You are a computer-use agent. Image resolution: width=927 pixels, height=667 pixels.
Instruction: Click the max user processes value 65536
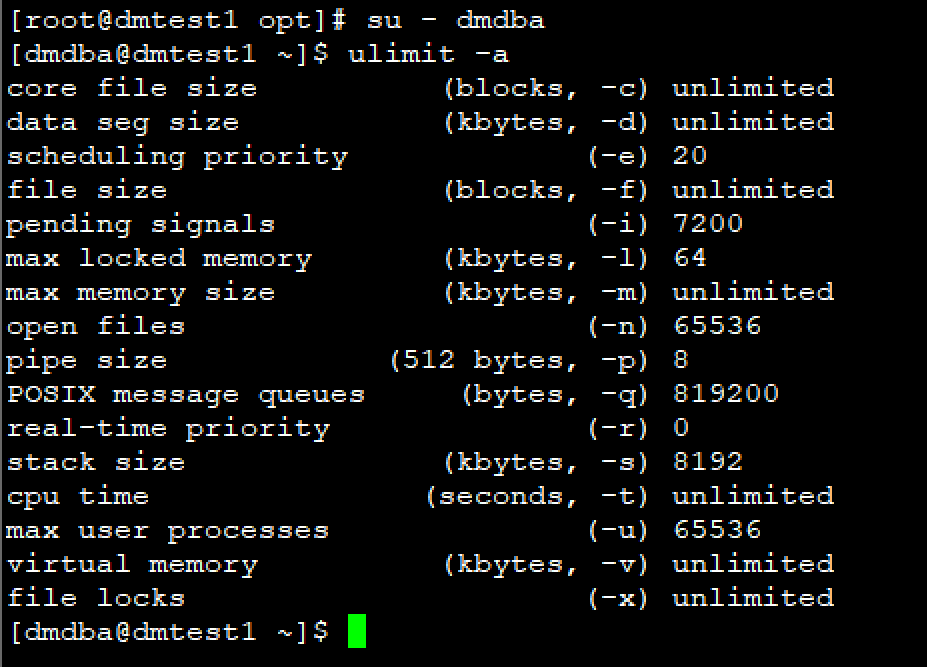717,530
